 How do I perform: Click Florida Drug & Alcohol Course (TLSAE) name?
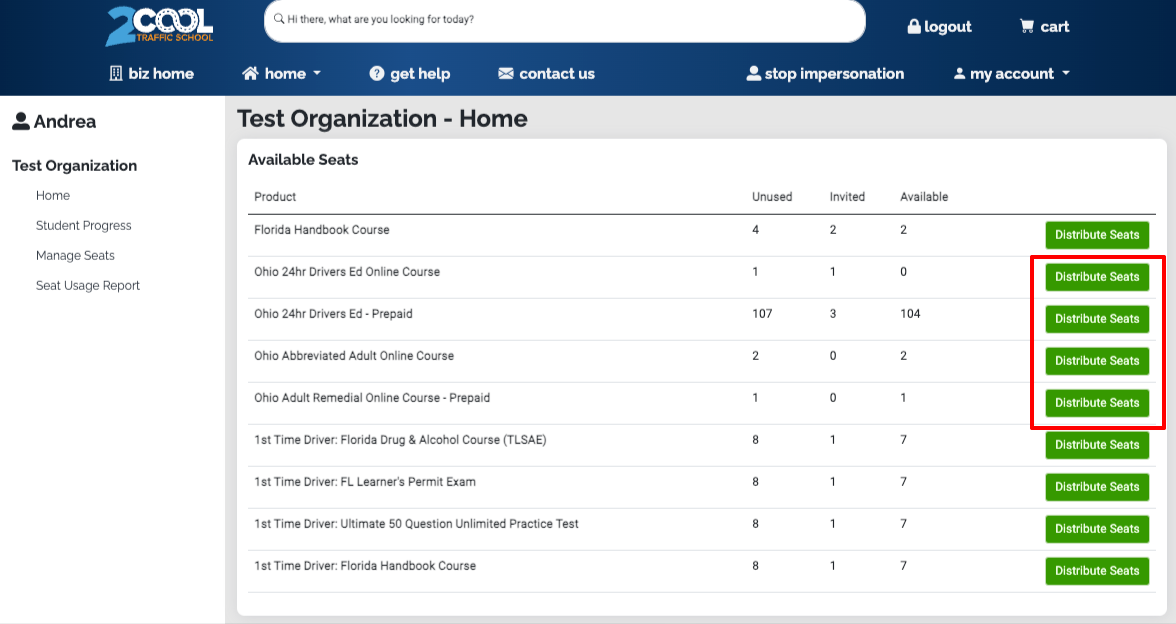coord(400,440)
